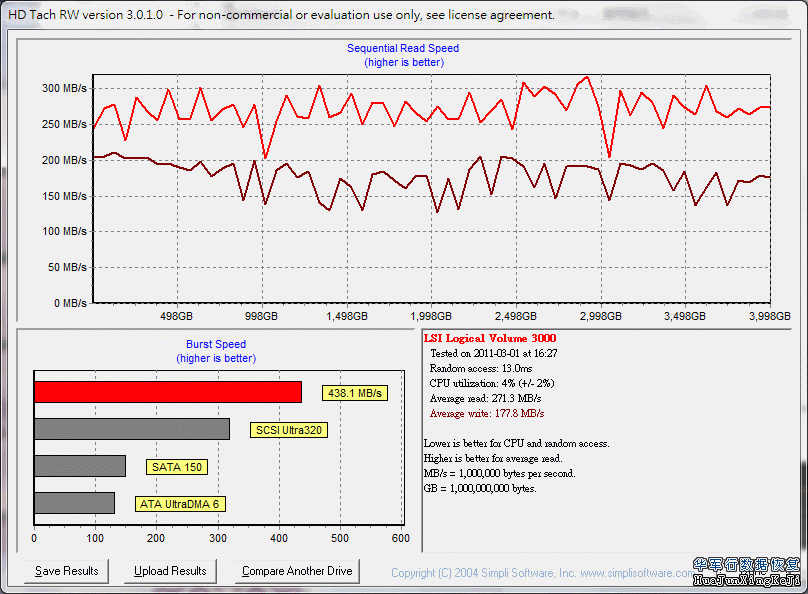Click the CPU utilization 4% line
The width and height of the screenshot is (808, 594).
point(491,383)
